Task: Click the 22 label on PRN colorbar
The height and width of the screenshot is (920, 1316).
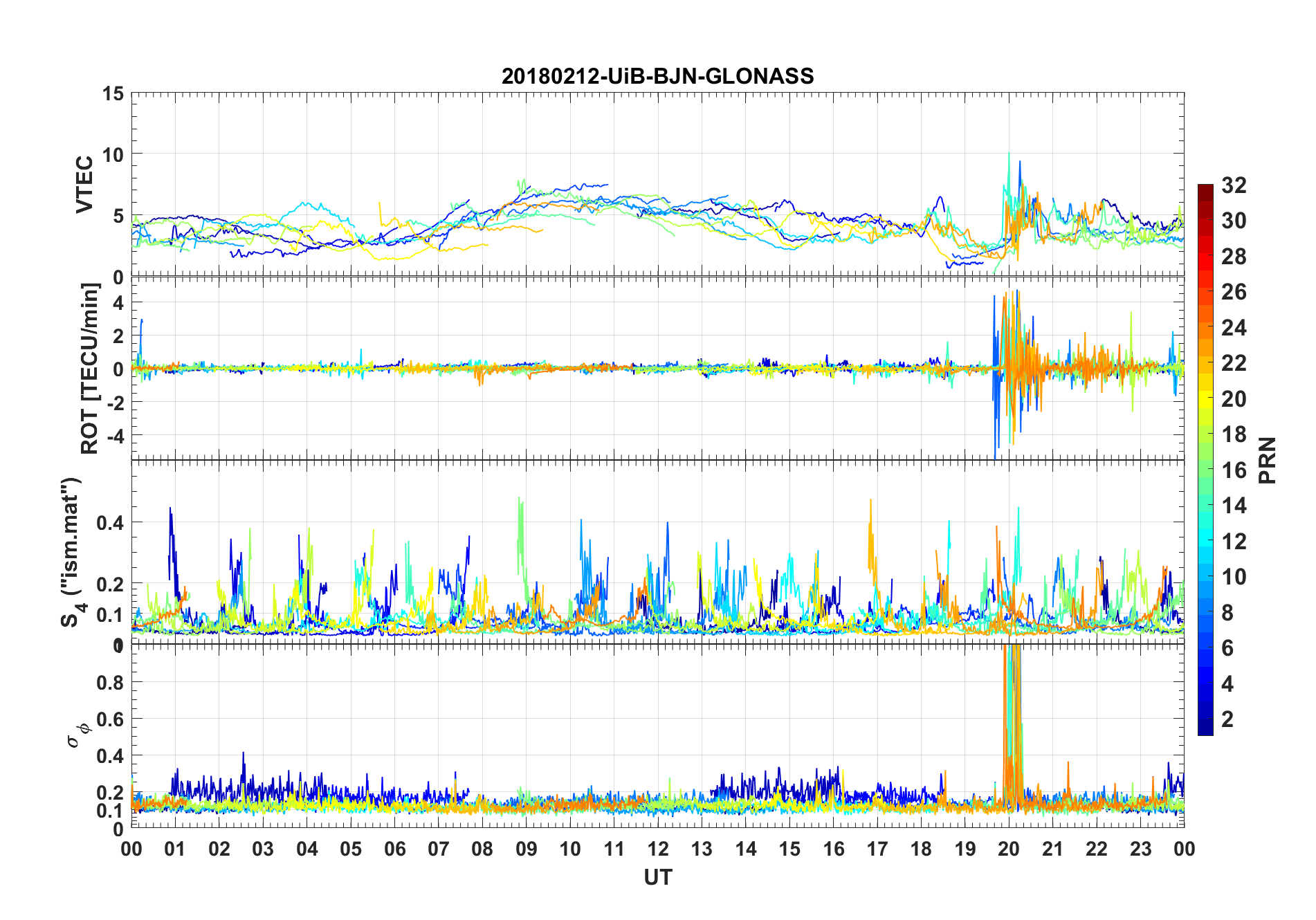Action: (x=1234, y=363)
